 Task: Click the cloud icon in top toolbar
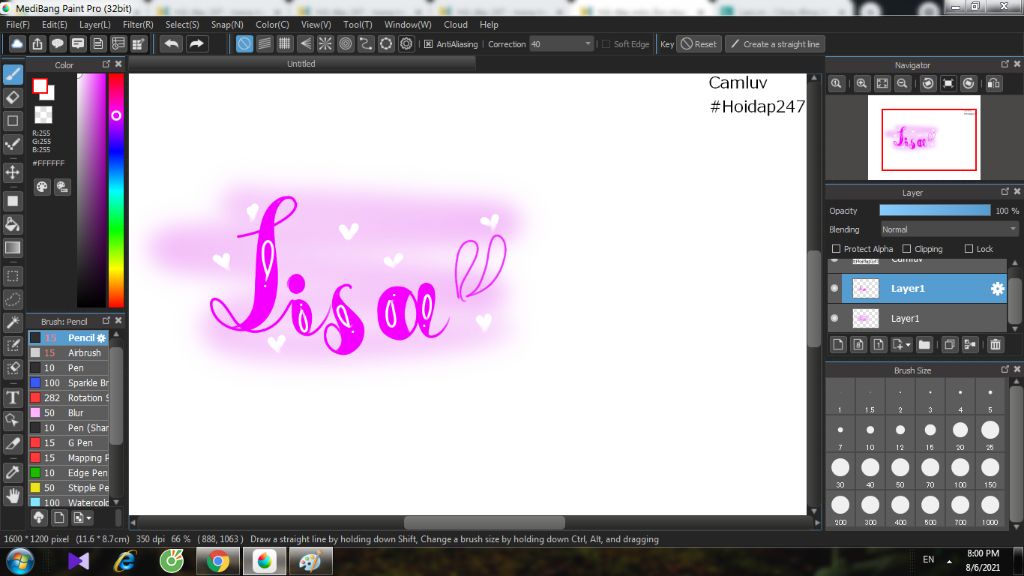pyautogui.click(x=17, y=44)
